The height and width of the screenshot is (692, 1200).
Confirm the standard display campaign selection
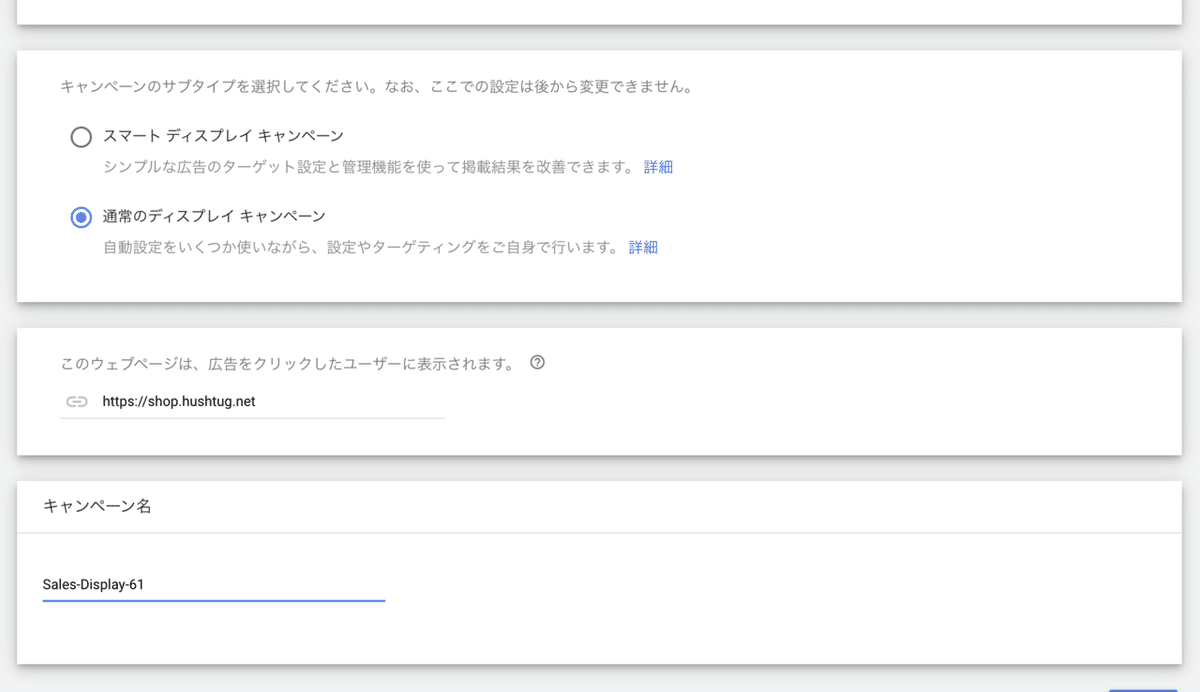(80, 216)
